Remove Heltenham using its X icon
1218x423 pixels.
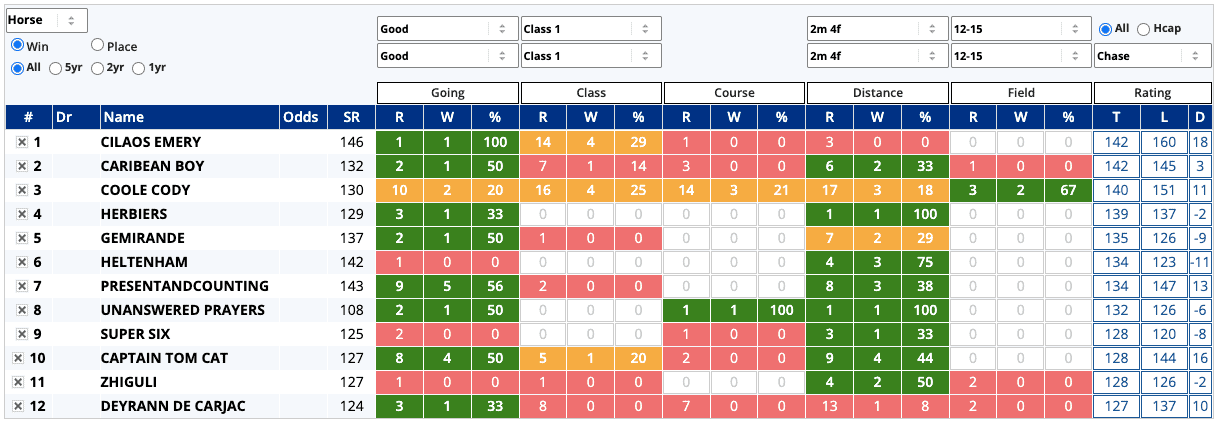point(21,262)
